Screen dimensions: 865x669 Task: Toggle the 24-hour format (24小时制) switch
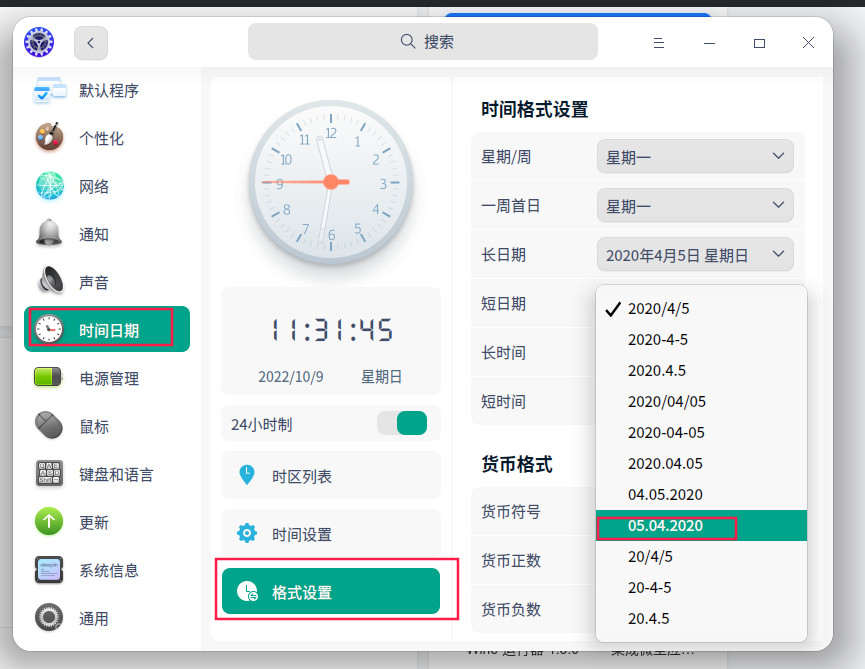(x=402, y=424)
